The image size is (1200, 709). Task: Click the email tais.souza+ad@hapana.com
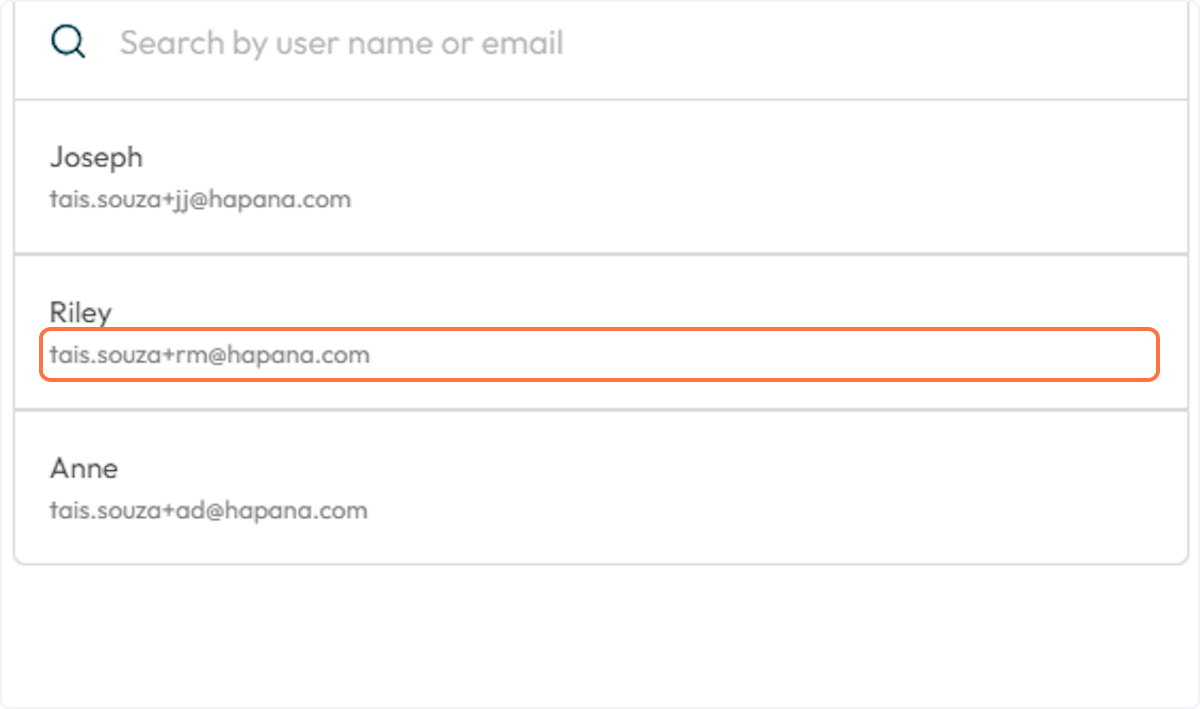[x=209, y=511]
